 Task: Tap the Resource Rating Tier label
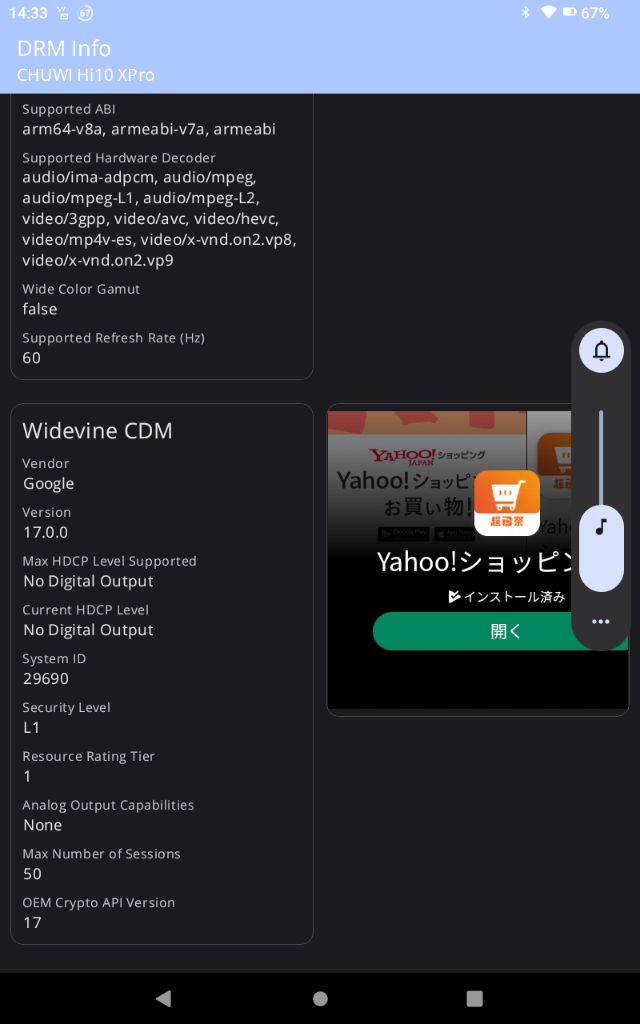tap(88, 756)
